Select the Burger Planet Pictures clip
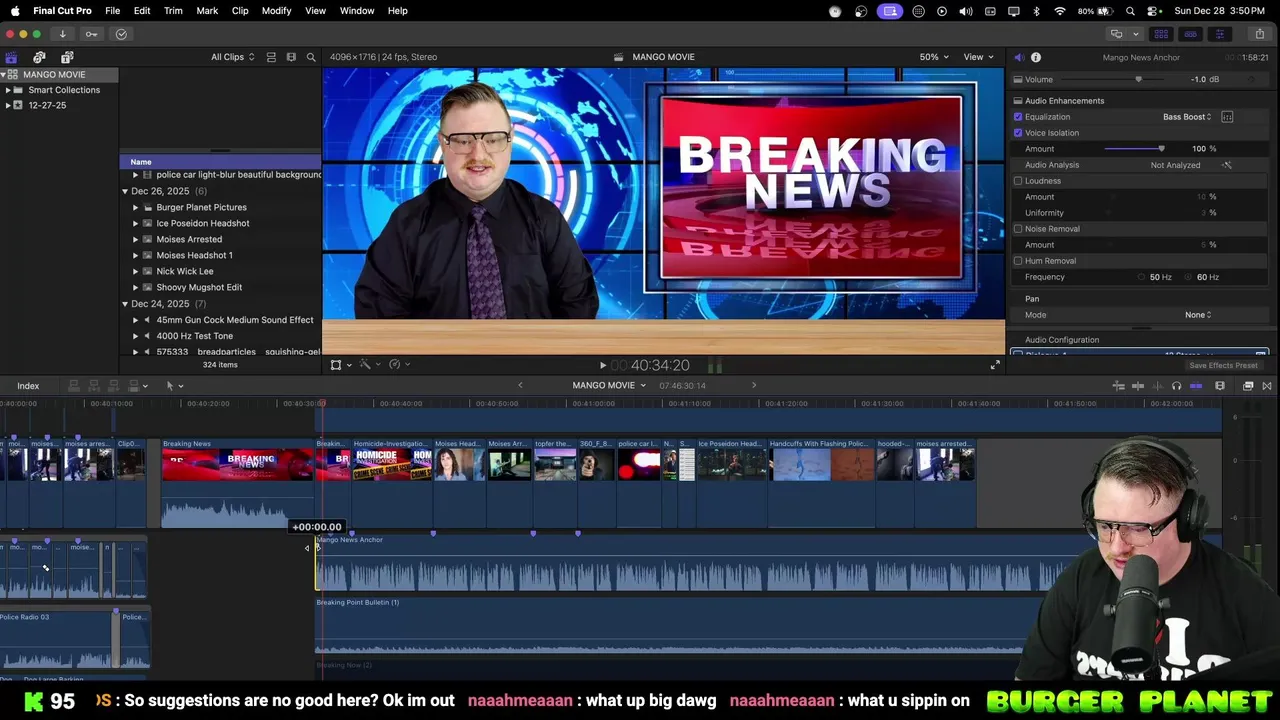Image resolution: width=1280 pixels, height=720 pixels. (x=201, y=207)
